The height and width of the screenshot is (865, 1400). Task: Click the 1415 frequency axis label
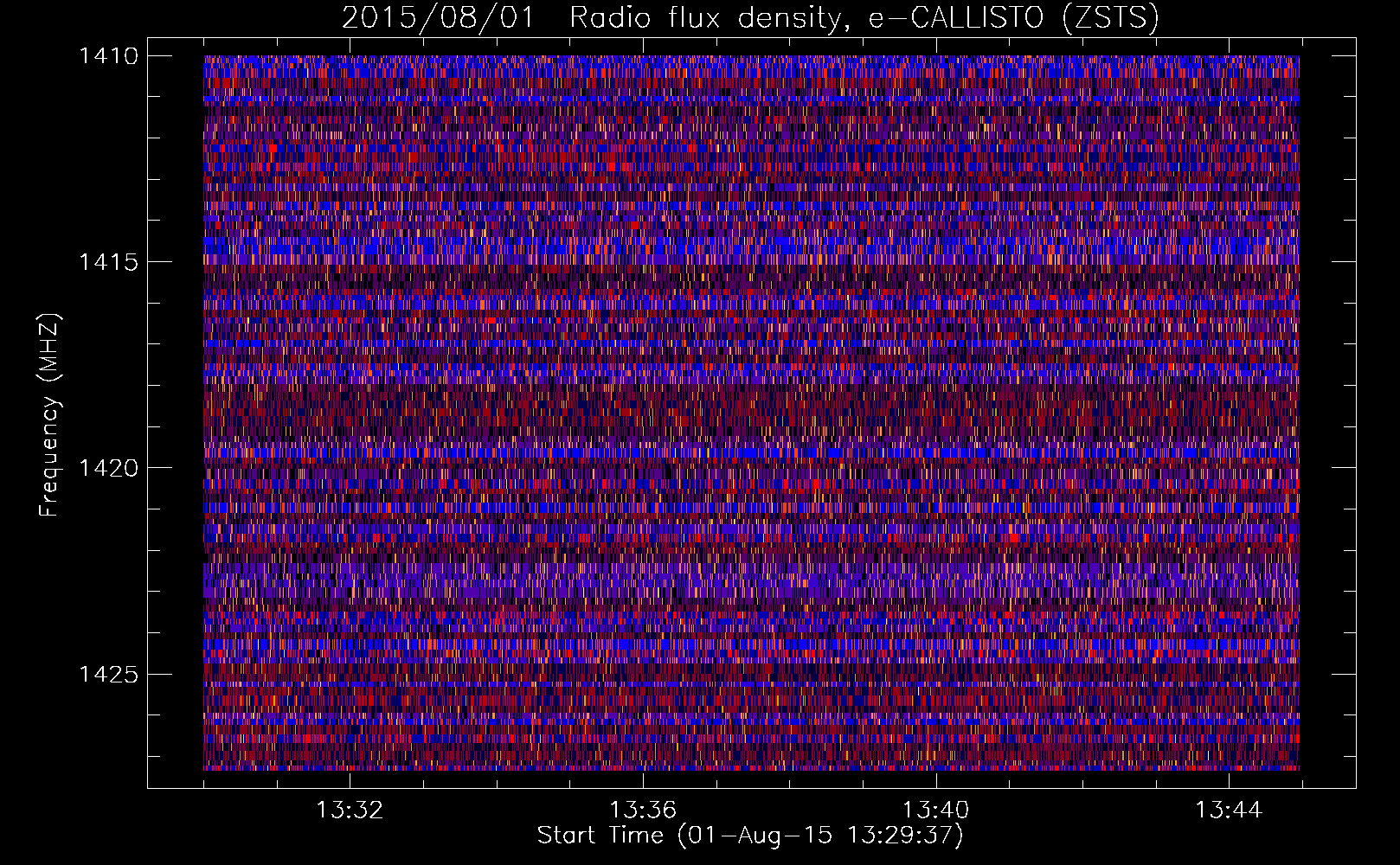[107, 262]
